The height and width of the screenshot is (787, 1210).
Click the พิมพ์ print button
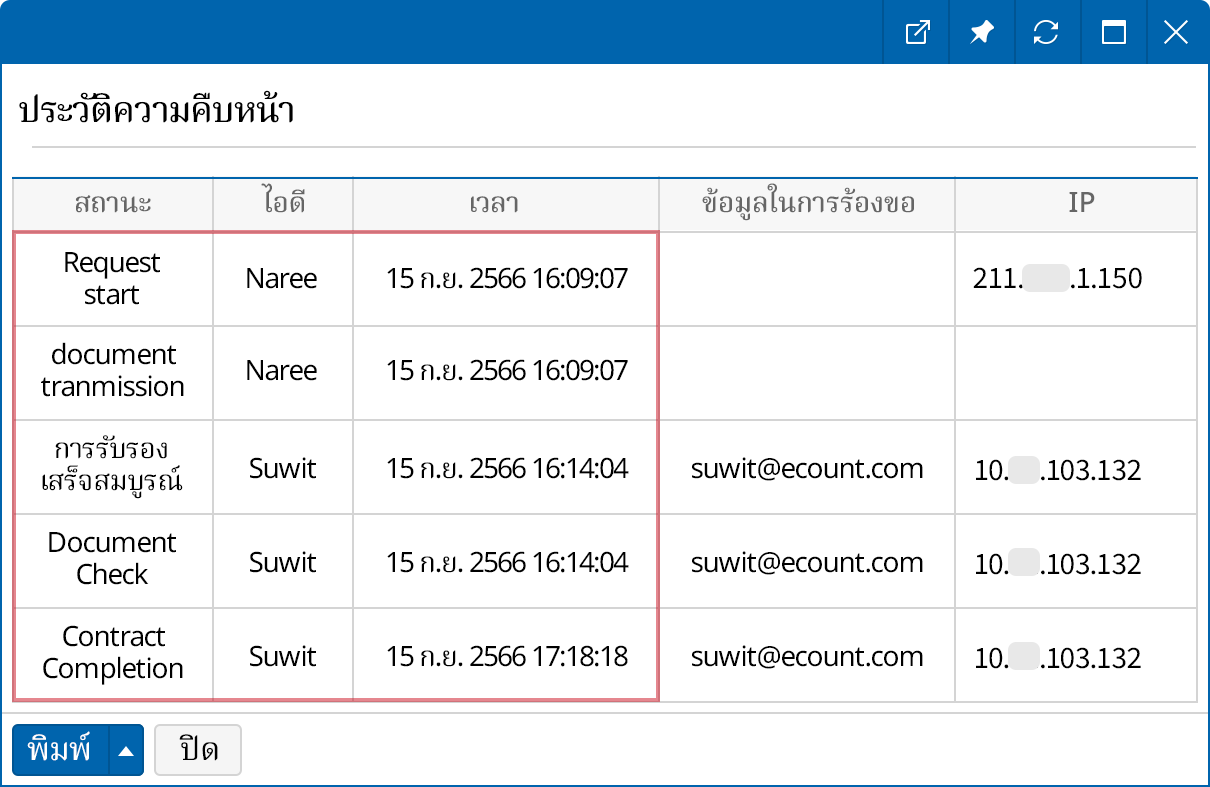(60, 750)
